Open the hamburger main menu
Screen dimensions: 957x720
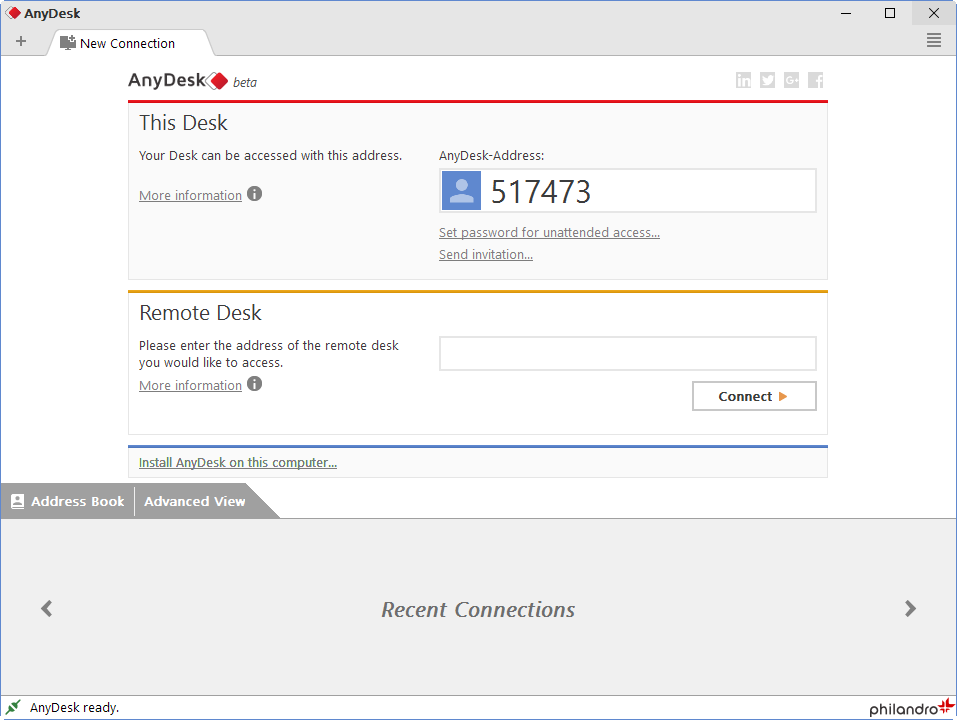(x=933, y=41)
